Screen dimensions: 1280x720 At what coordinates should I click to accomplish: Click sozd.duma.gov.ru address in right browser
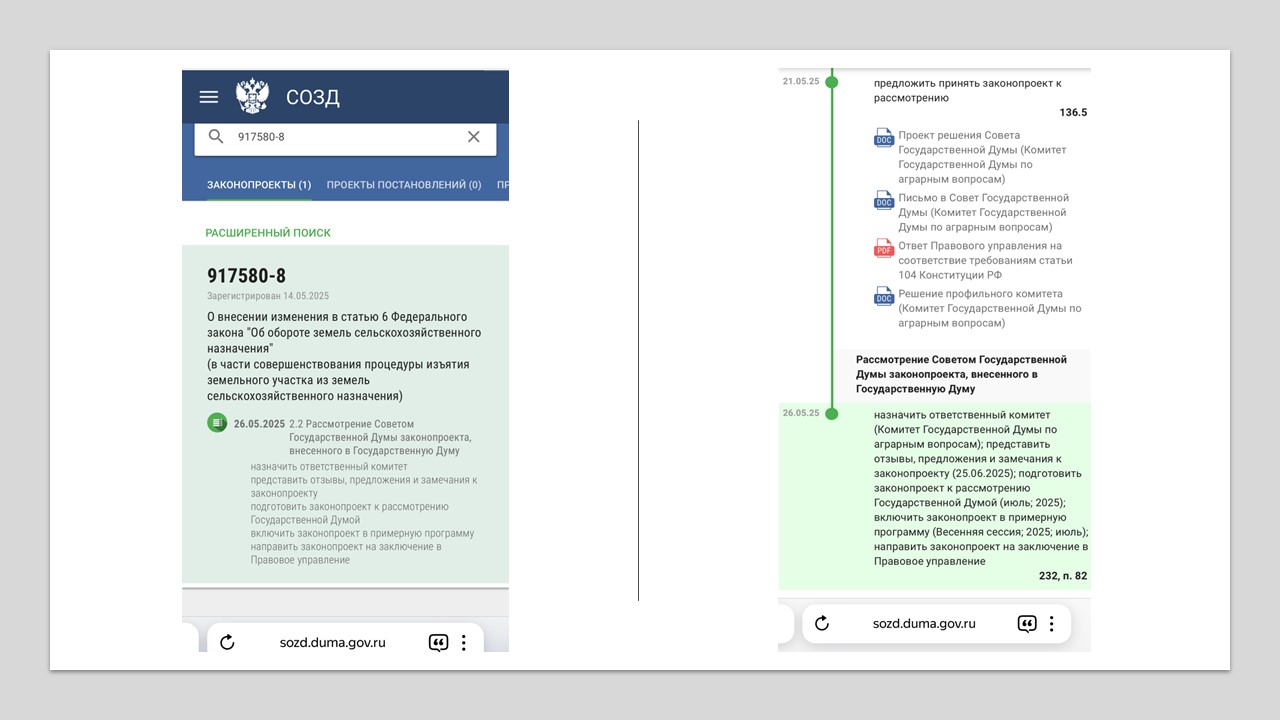click(x=924, y=624)
